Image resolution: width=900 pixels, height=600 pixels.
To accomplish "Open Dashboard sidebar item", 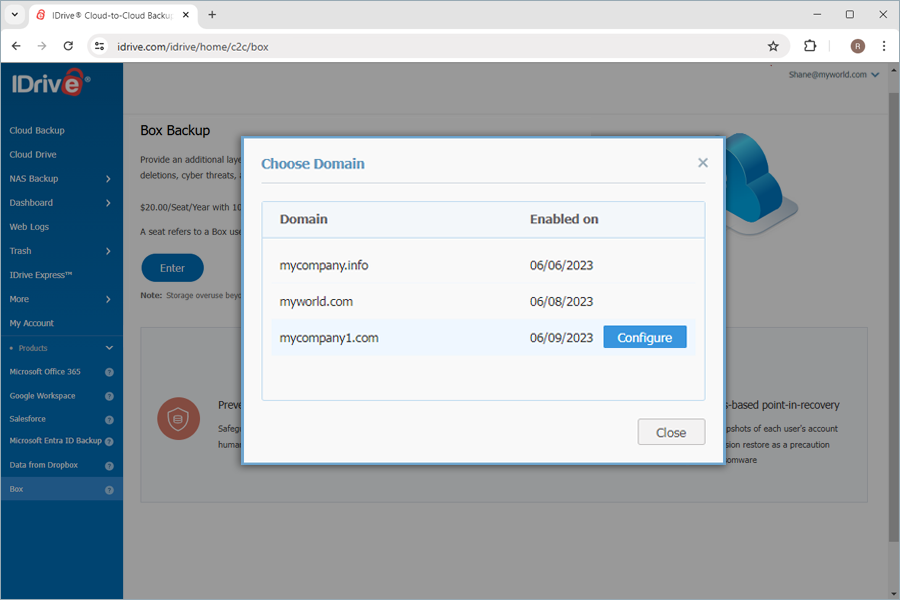I will [31, 203].
